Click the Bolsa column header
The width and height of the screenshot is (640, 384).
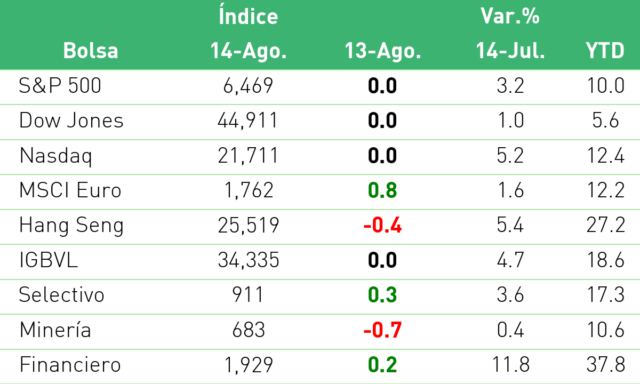point(91,51)
